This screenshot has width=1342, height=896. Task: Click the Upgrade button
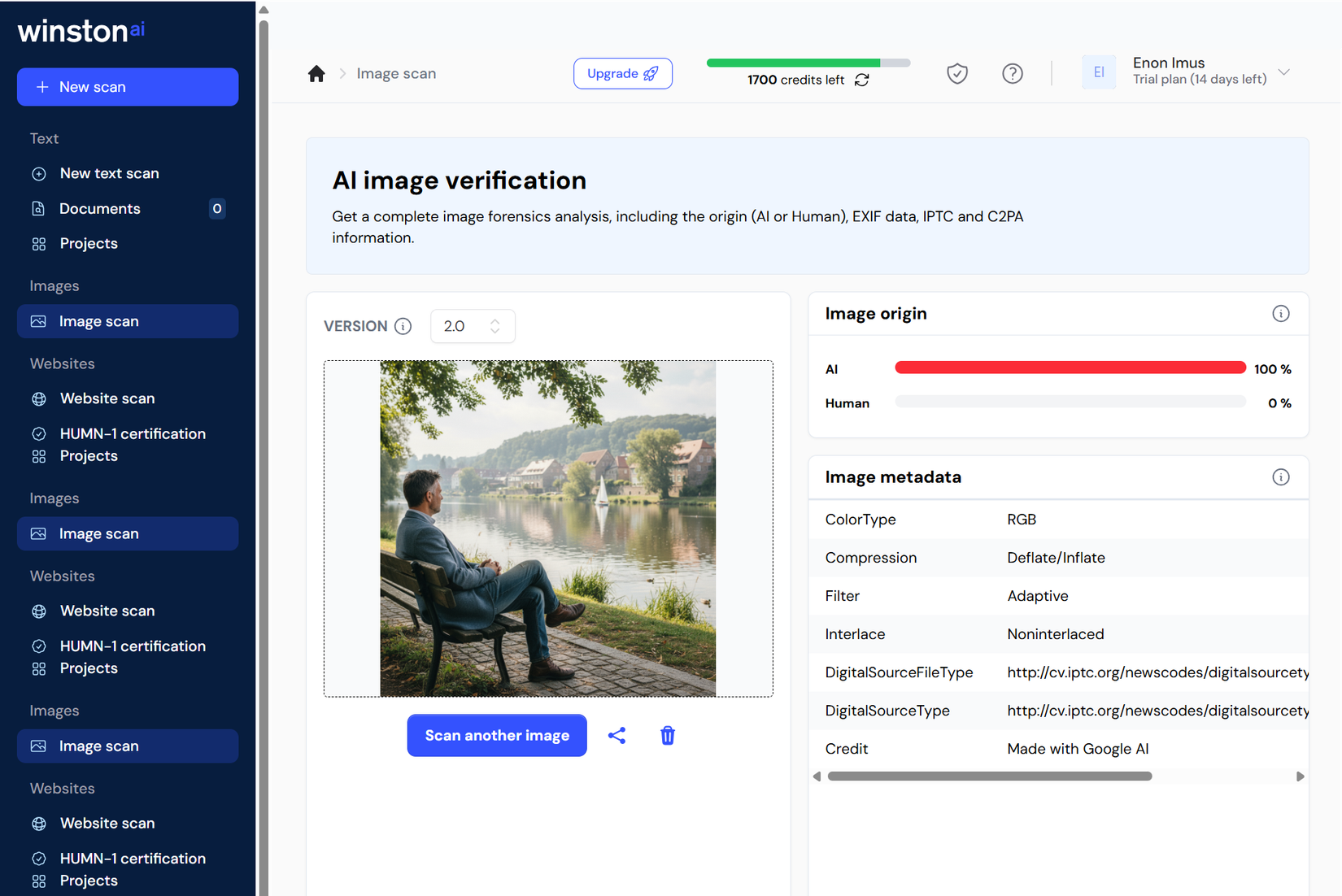(622, 74)
